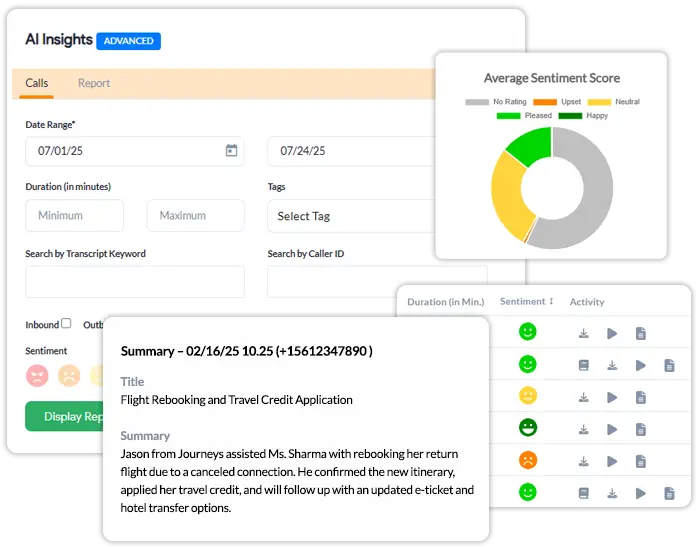The height and width of the screenshot is (547, 700).
Task: Open the notes book icon in the last row
Action: point(583,493)
